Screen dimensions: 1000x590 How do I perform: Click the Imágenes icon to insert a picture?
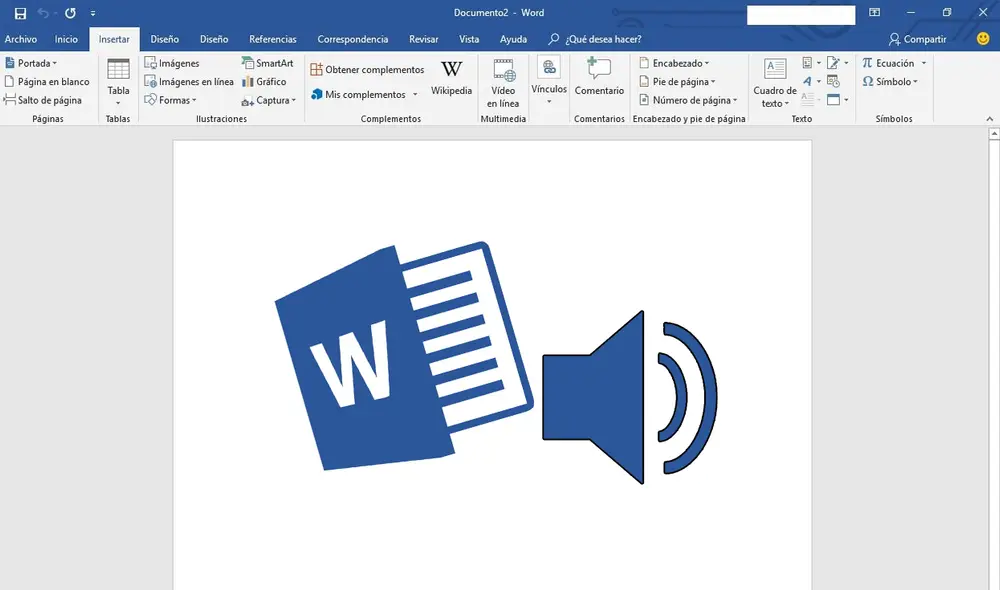pos(151,63)
